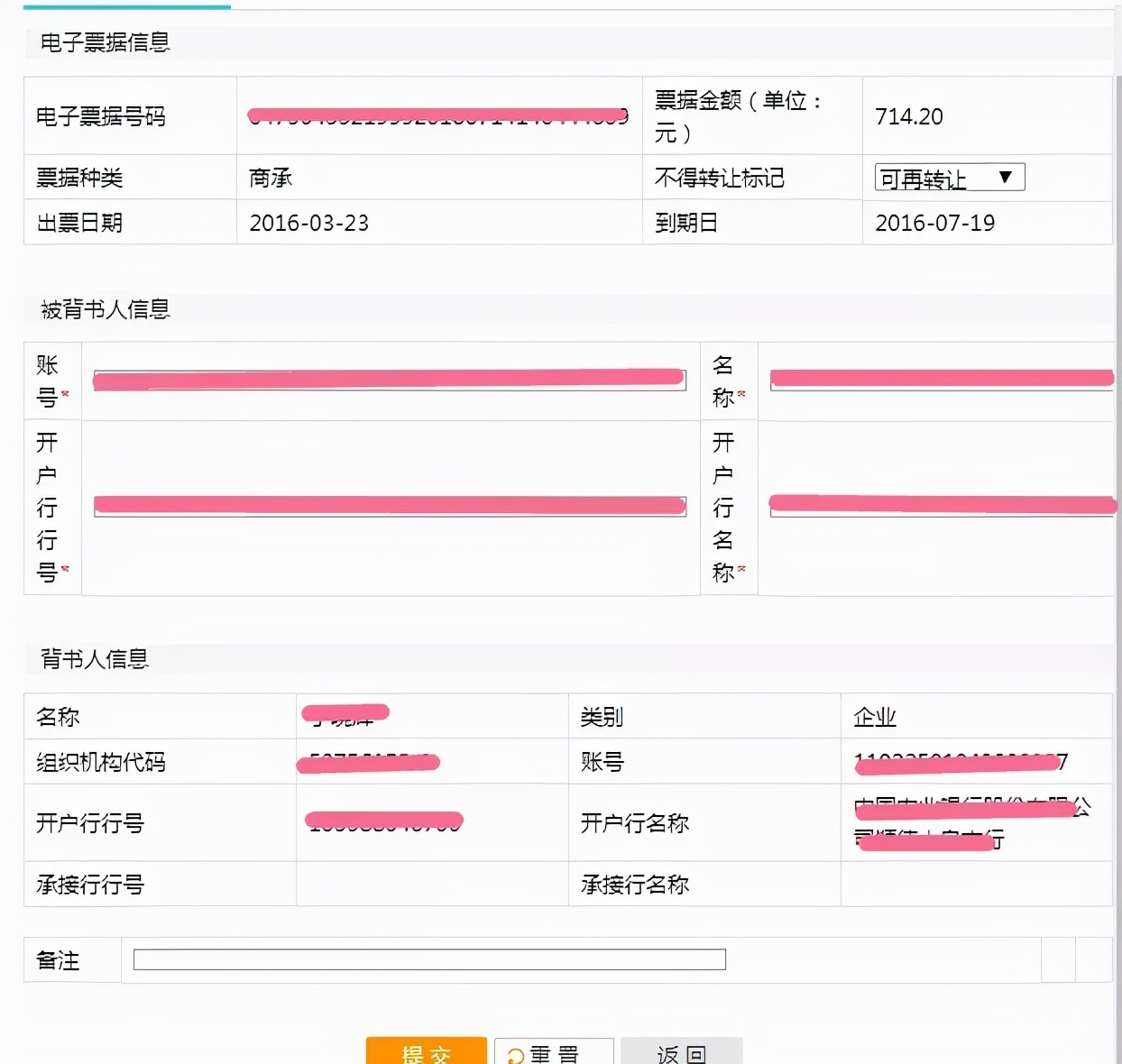Click the red asterisk next to 账号 field
This screenshot has height=1064, width=1122.
tap(67, 395)
